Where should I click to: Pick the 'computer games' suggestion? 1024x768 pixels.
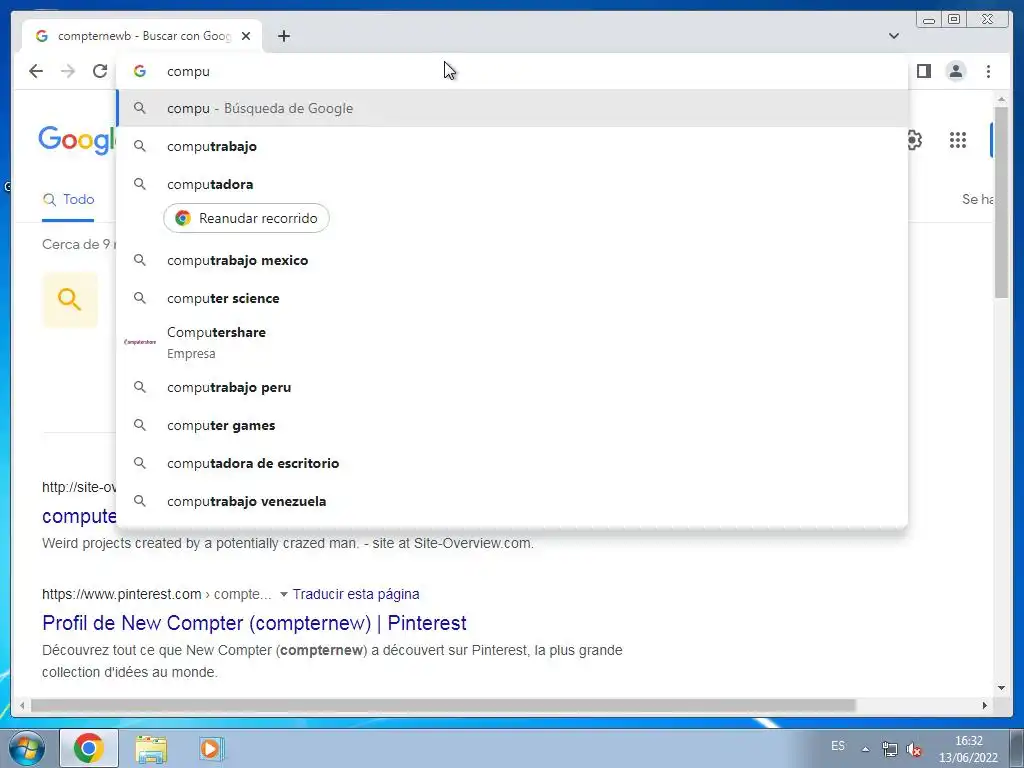pos(512,425)
